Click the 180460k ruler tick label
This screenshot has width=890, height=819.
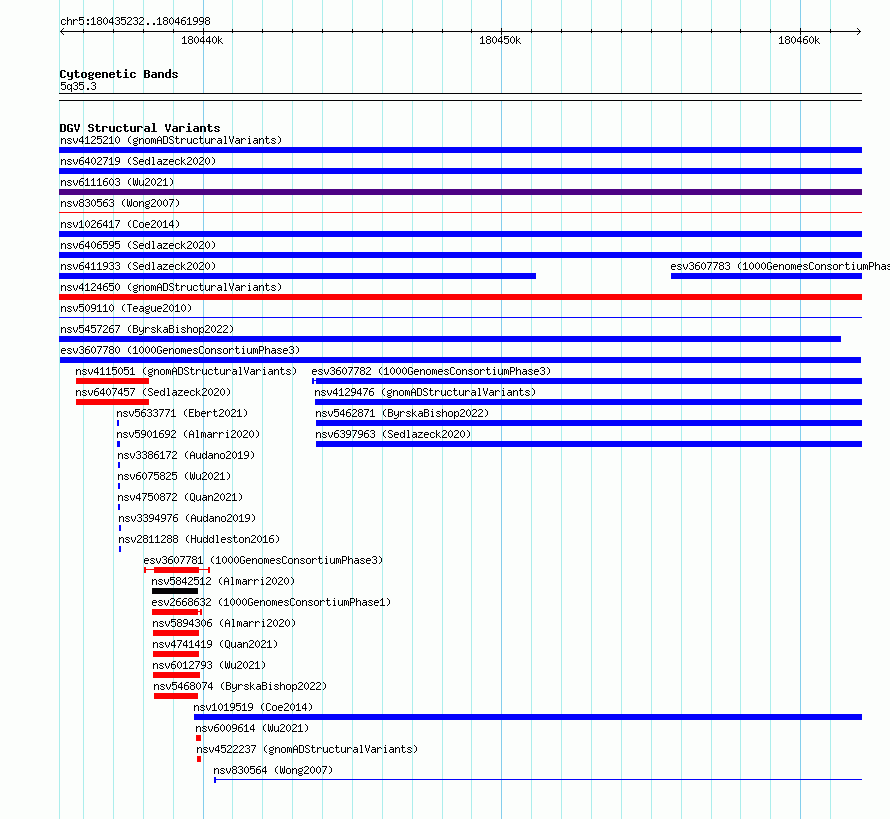pyautogui.click(x=799, y=40)
